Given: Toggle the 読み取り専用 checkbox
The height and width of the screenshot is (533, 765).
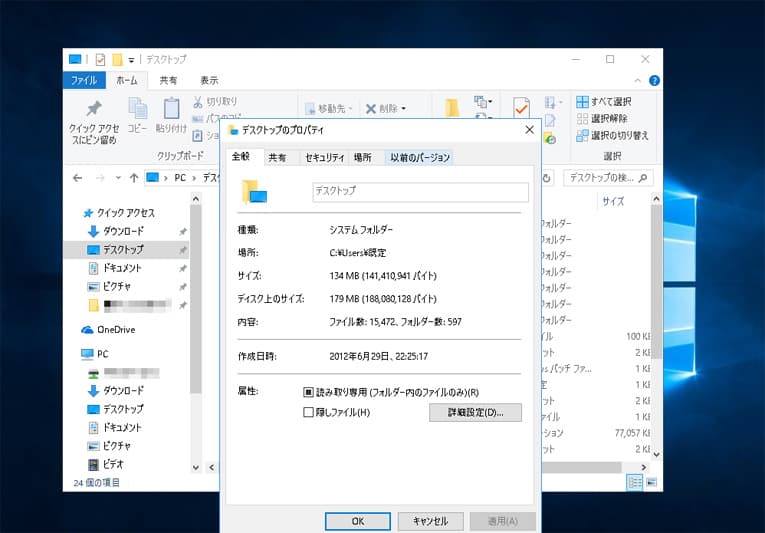Looking at the screenshot, I should [308, 392].
